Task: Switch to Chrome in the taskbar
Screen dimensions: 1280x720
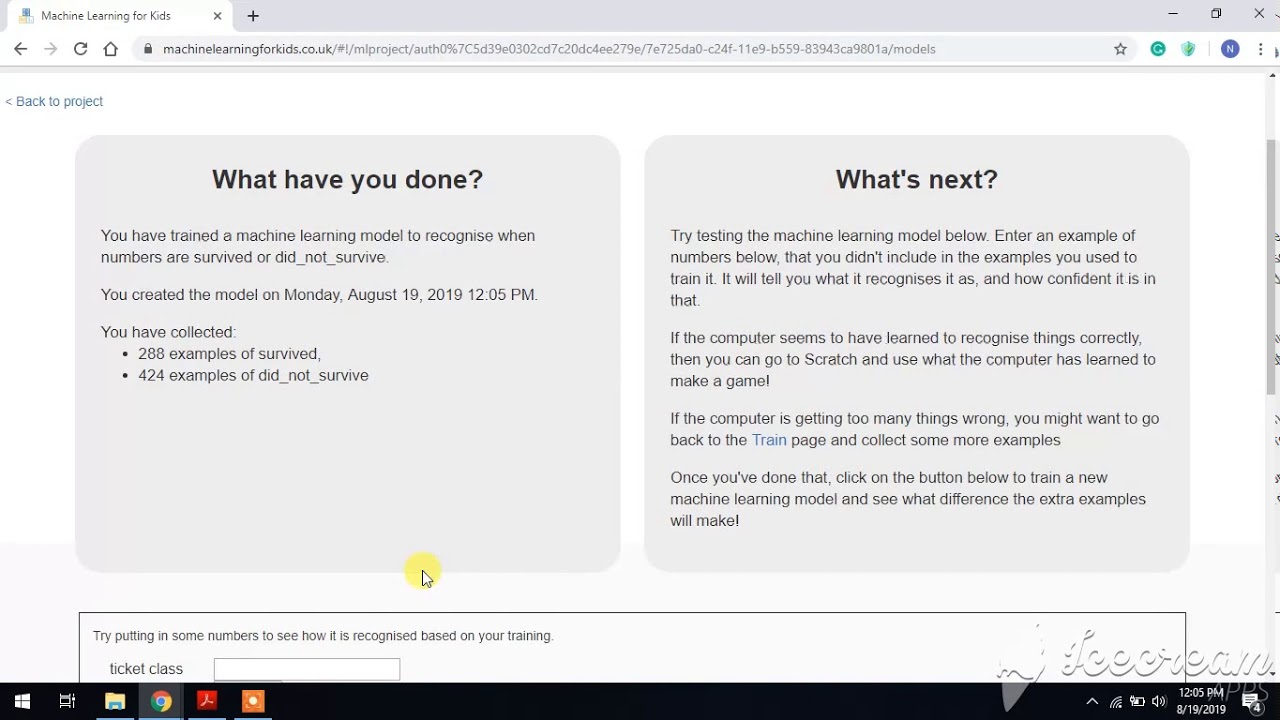Action: 161,701
